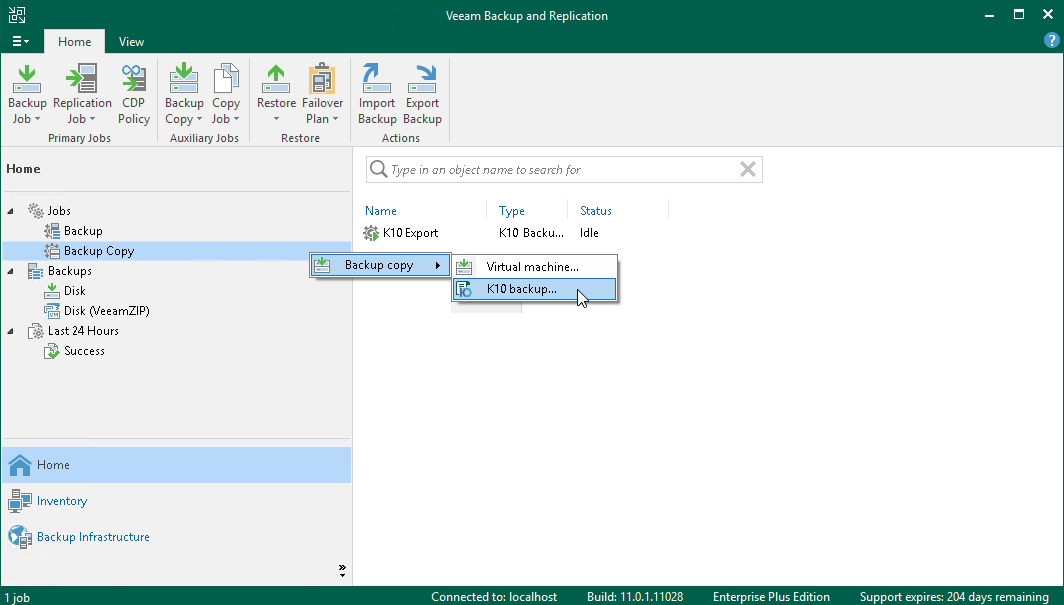
Task: Click the Backup Copy node gear icon
Action: tap(52, 251)
